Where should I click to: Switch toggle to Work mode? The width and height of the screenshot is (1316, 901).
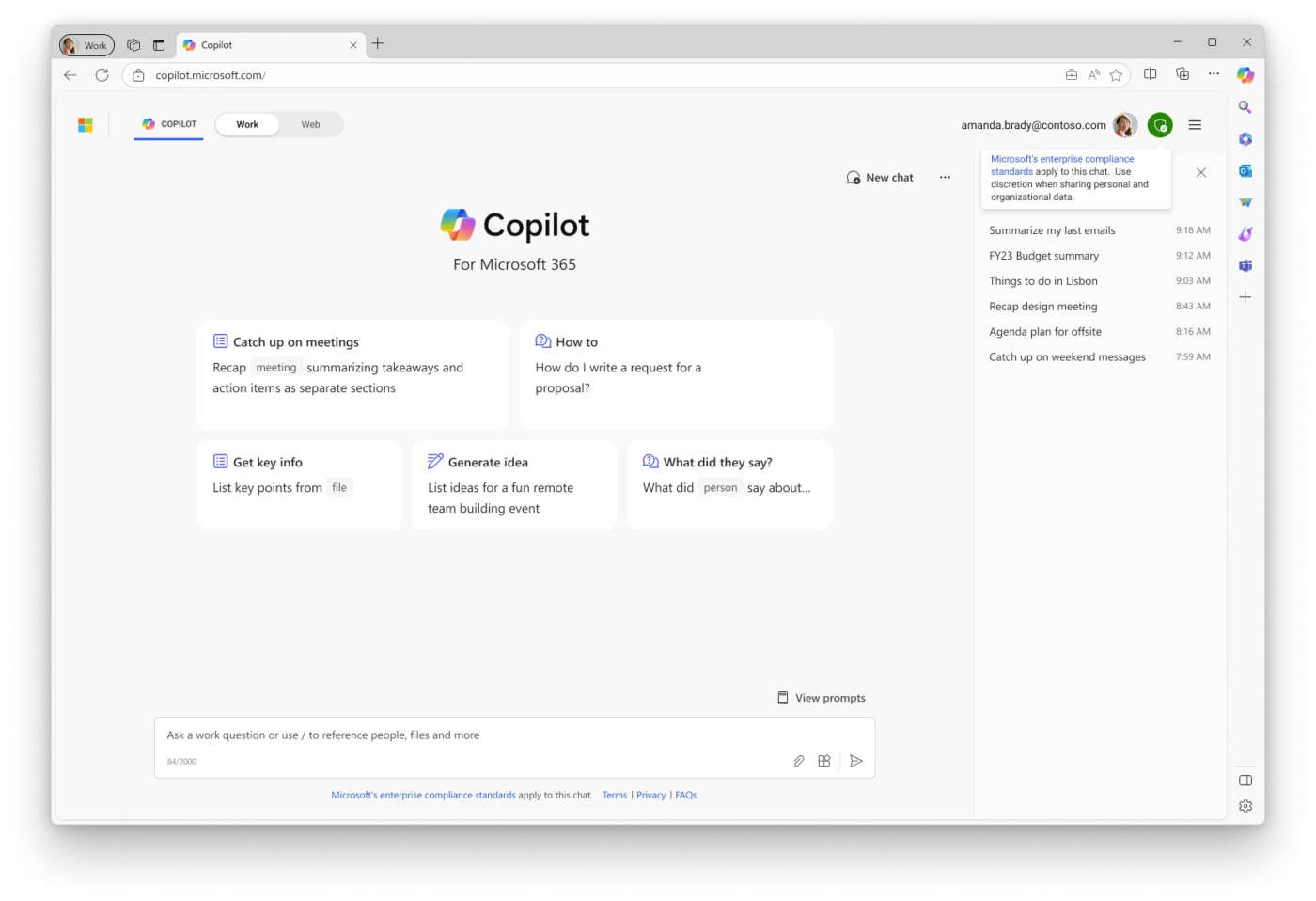click(x=247, y=125)
